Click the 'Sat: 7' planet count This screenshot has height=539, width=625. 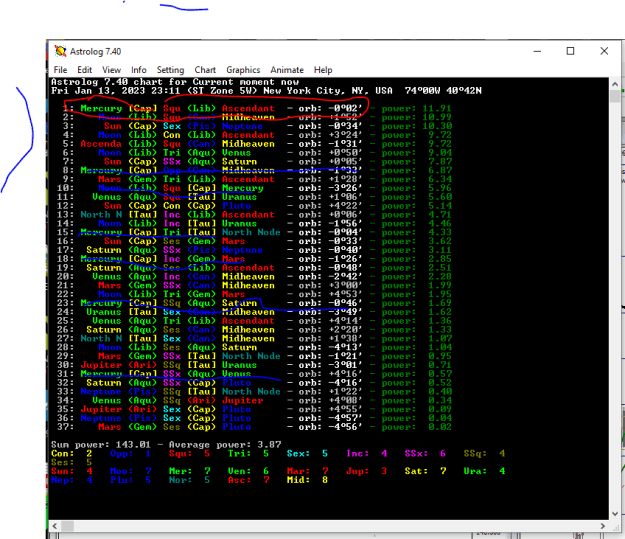click(425, 471)
